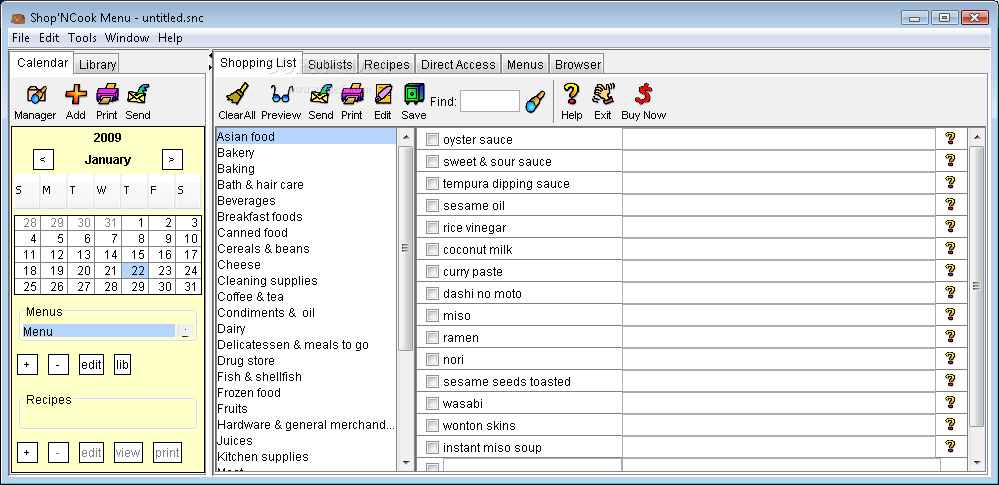999x485 pixels.
Task: Click help icon for miso row
Action: coord(950,314)
